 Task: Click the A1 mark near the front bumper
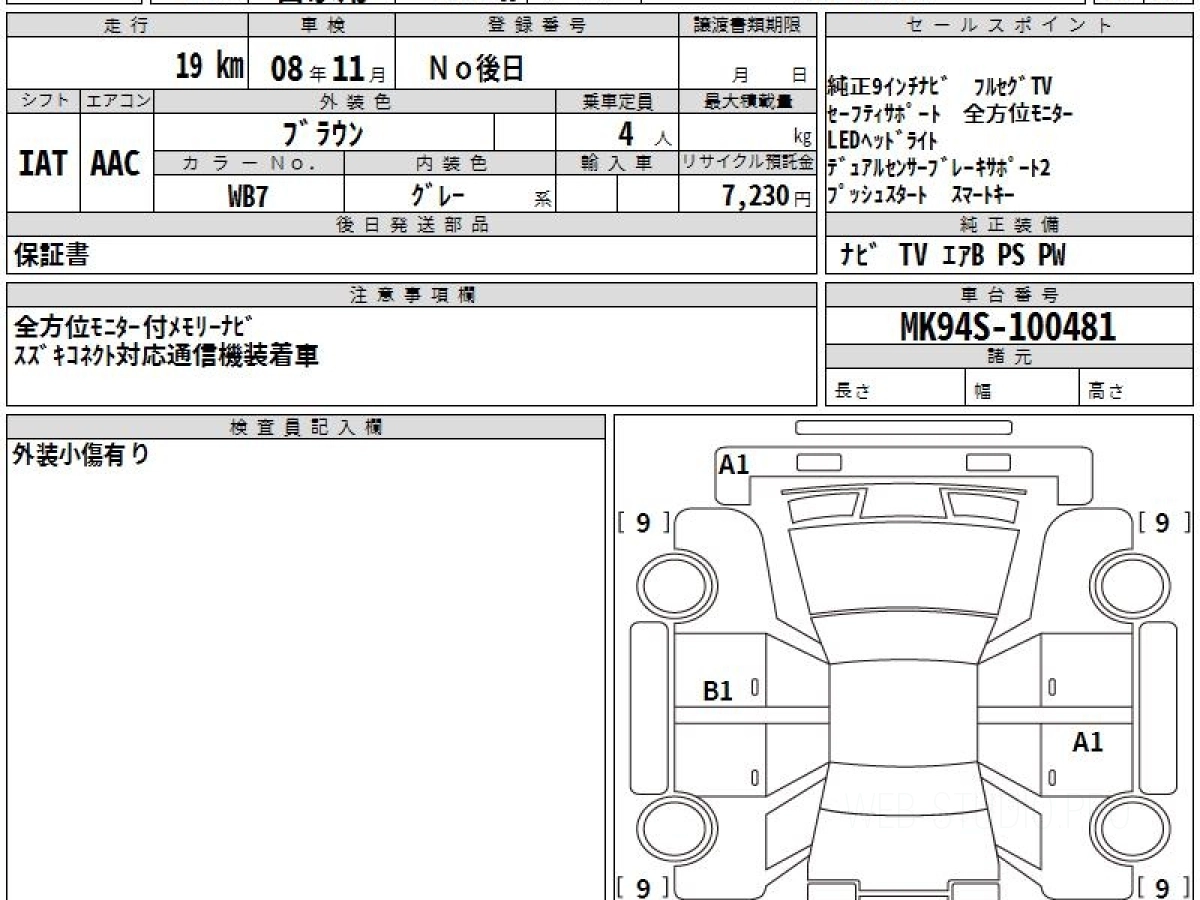pyautogui.click(x=734, y=464)
